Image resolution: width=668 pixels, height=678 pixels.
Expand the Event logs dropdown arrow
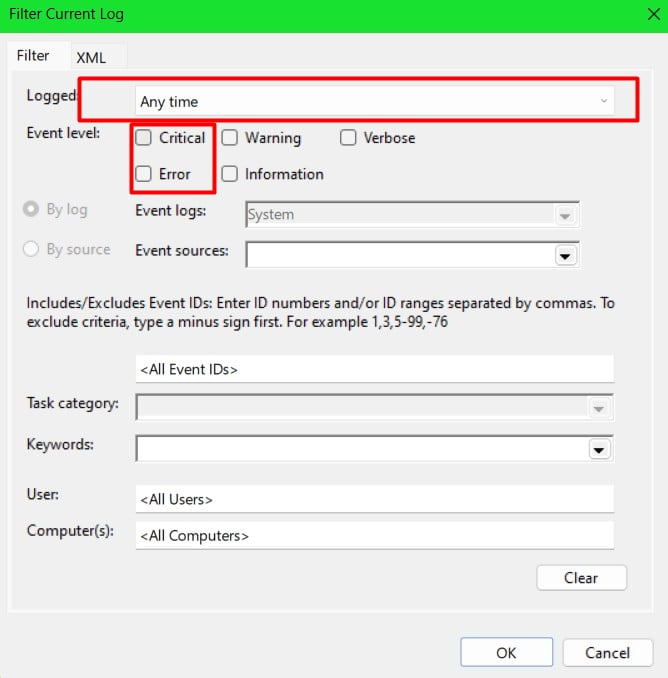565,215
